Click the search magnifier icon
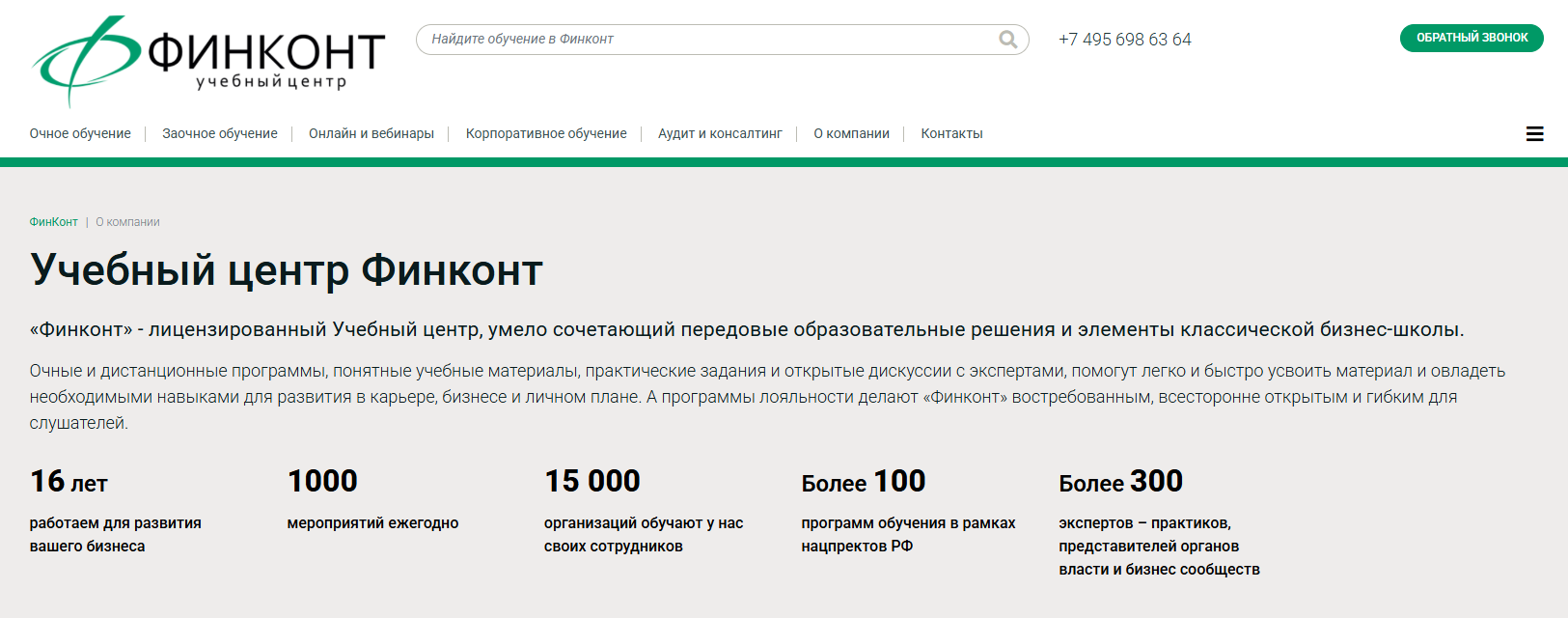The width and height of the screenshot is (1568, 618). (1008, 40)
